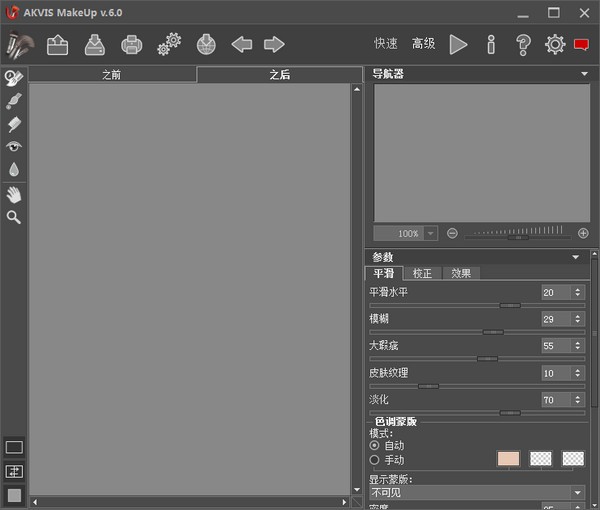Select the eye tool in sidebar

pyautogui.click(x=14, y=147)
